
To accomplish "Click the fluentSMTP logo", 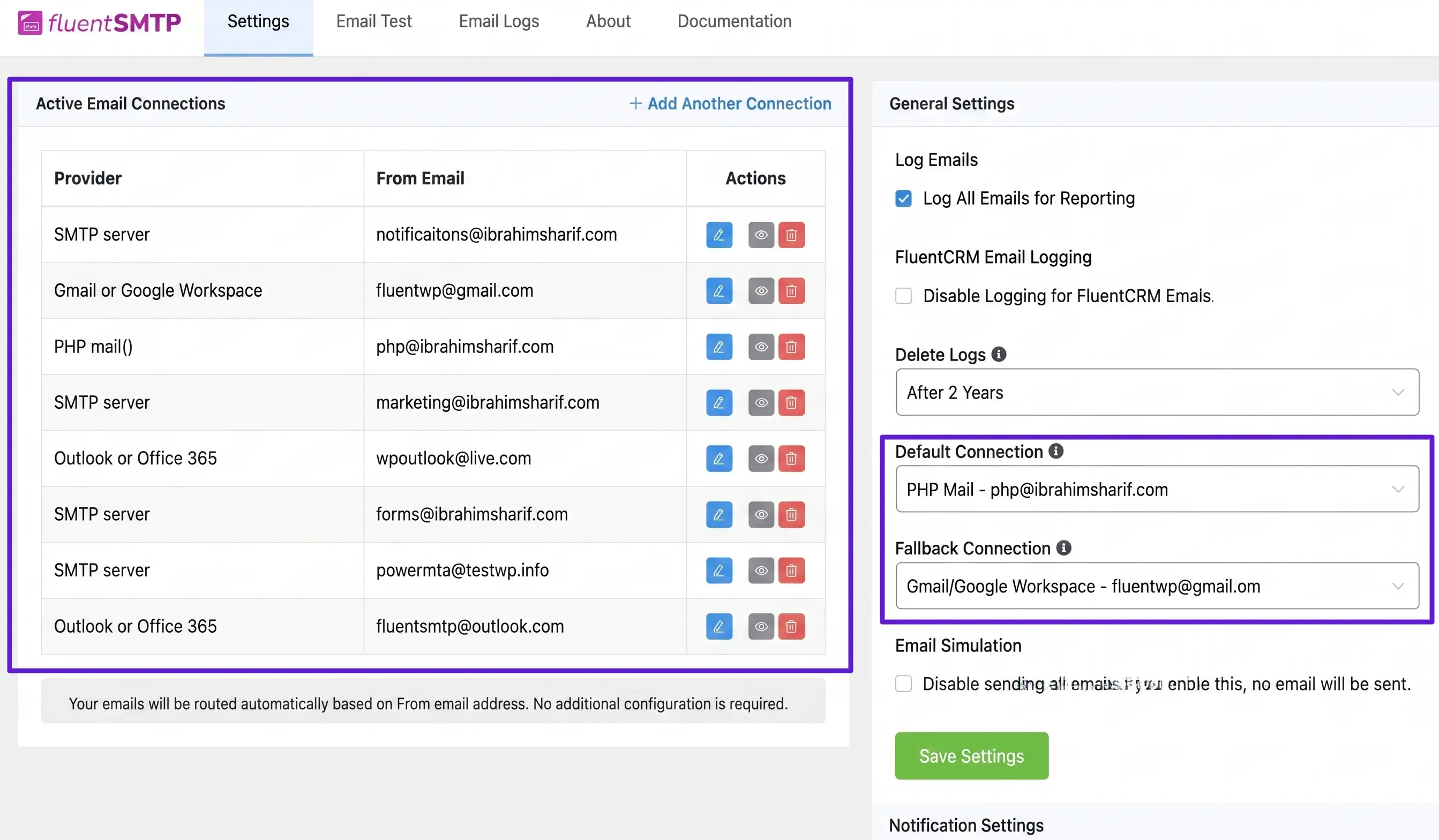I will point(99,23).
